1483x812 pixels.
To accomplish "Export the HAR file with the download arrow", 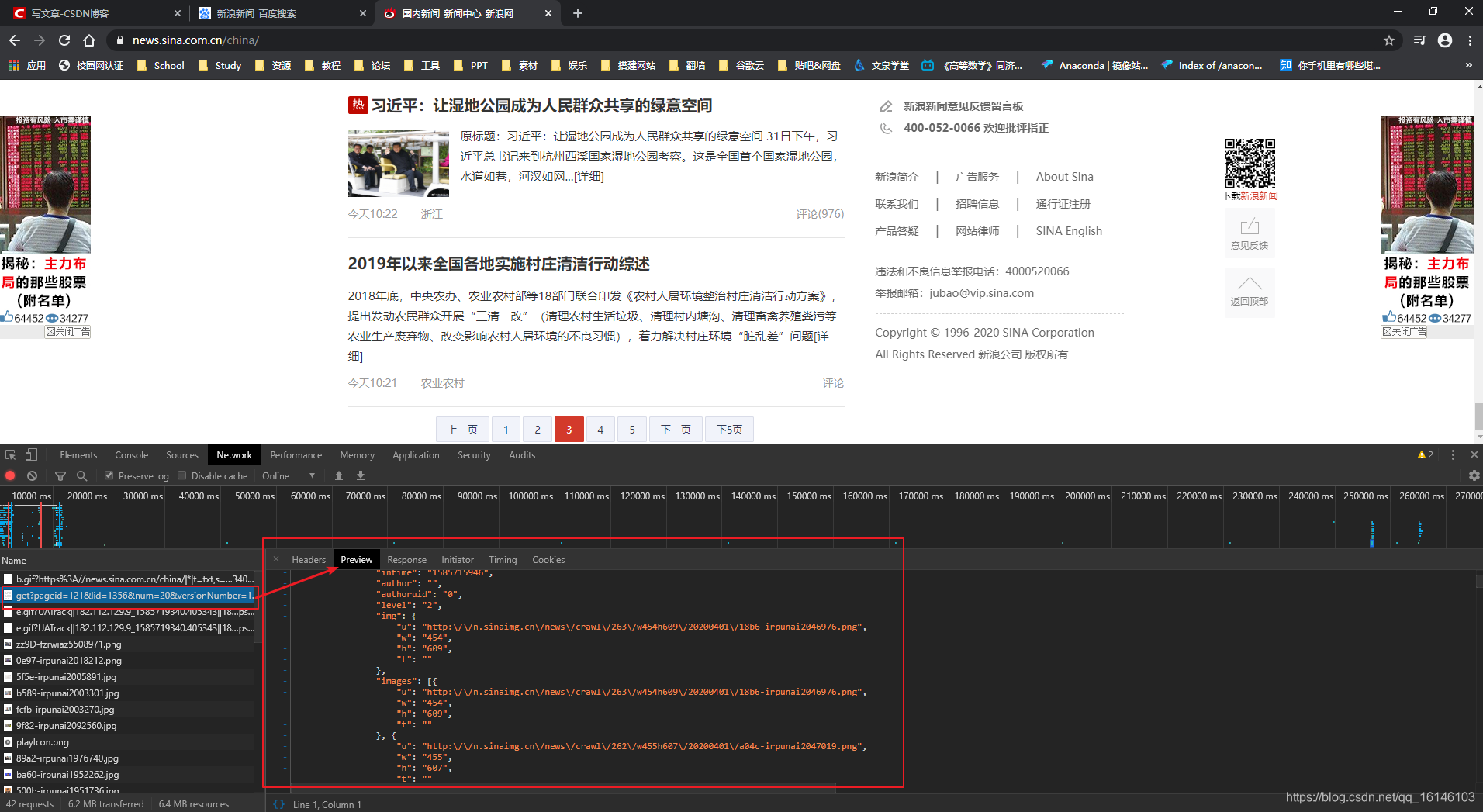I will [x=361, y=476].
